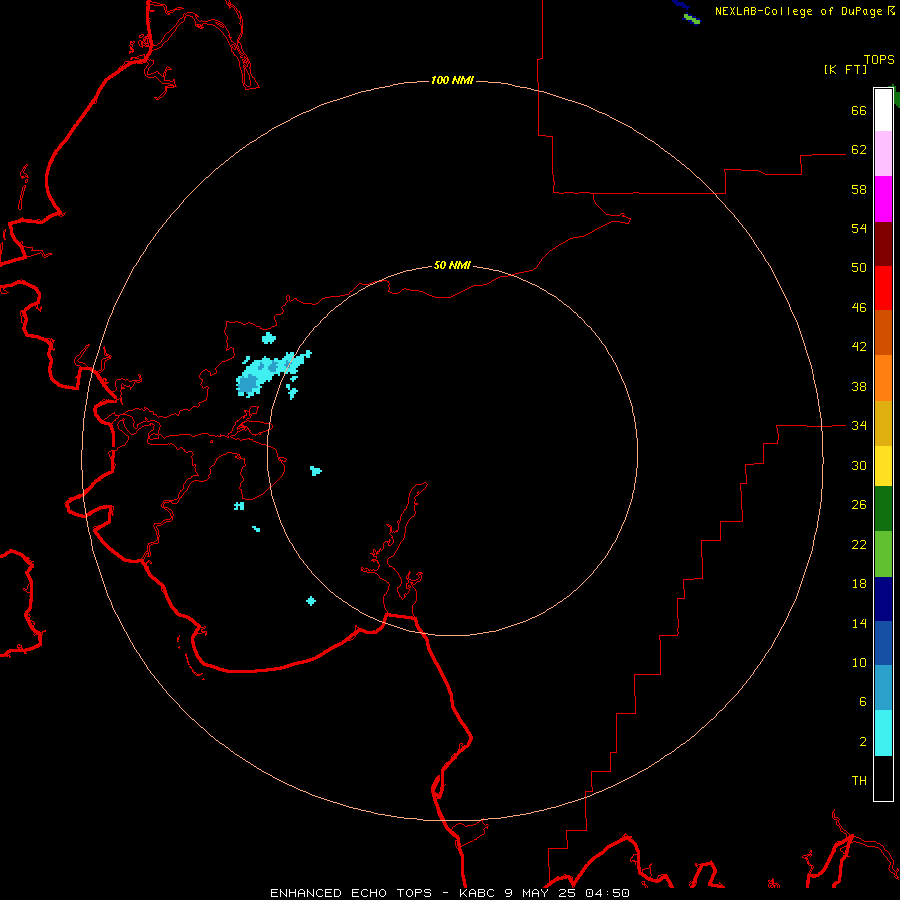Click the TOPS legend title

click(879, 59)
